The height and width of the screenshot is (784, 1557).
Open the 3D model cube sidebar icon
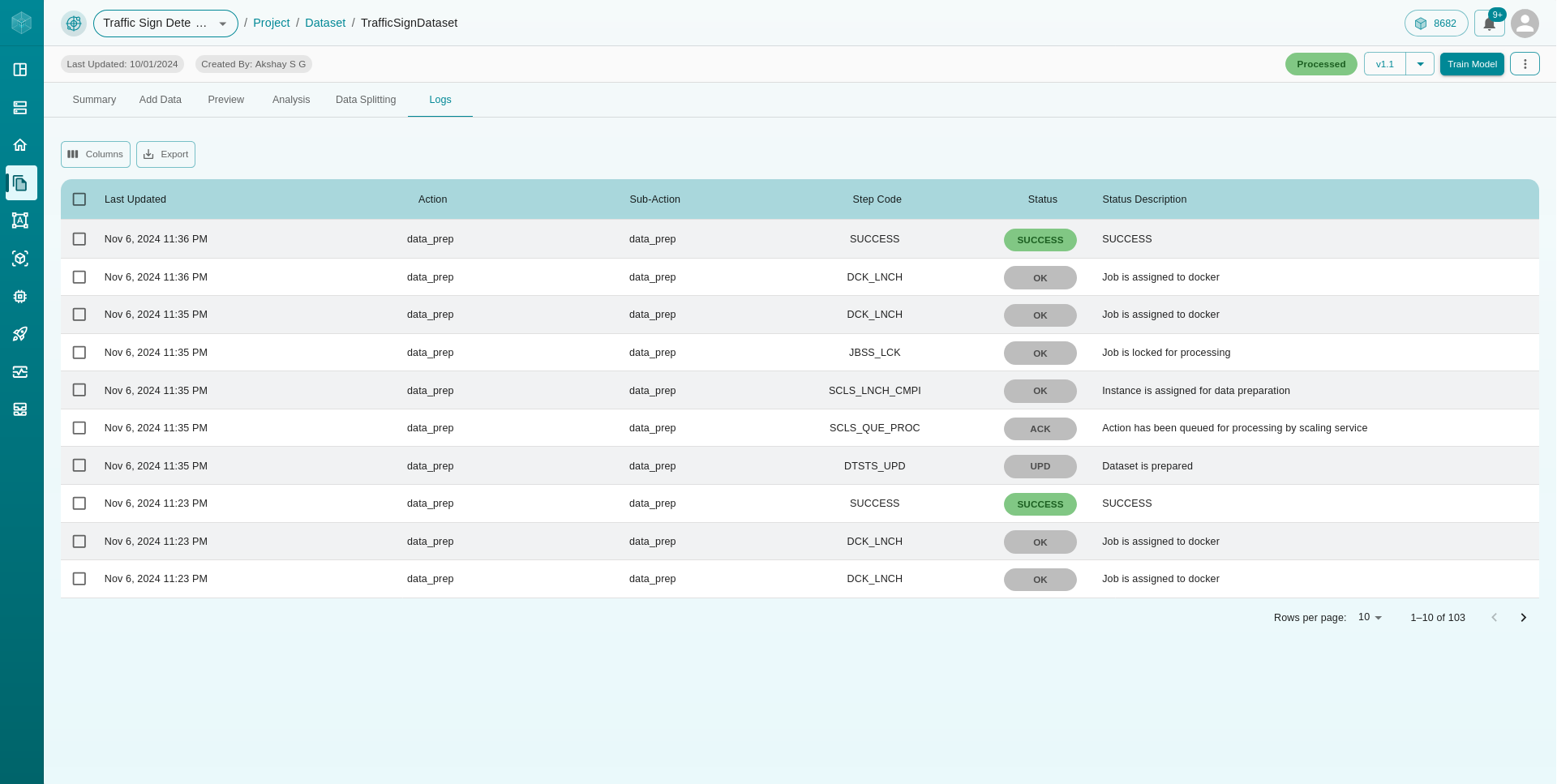pyautogui.click(x=20, y=259)
